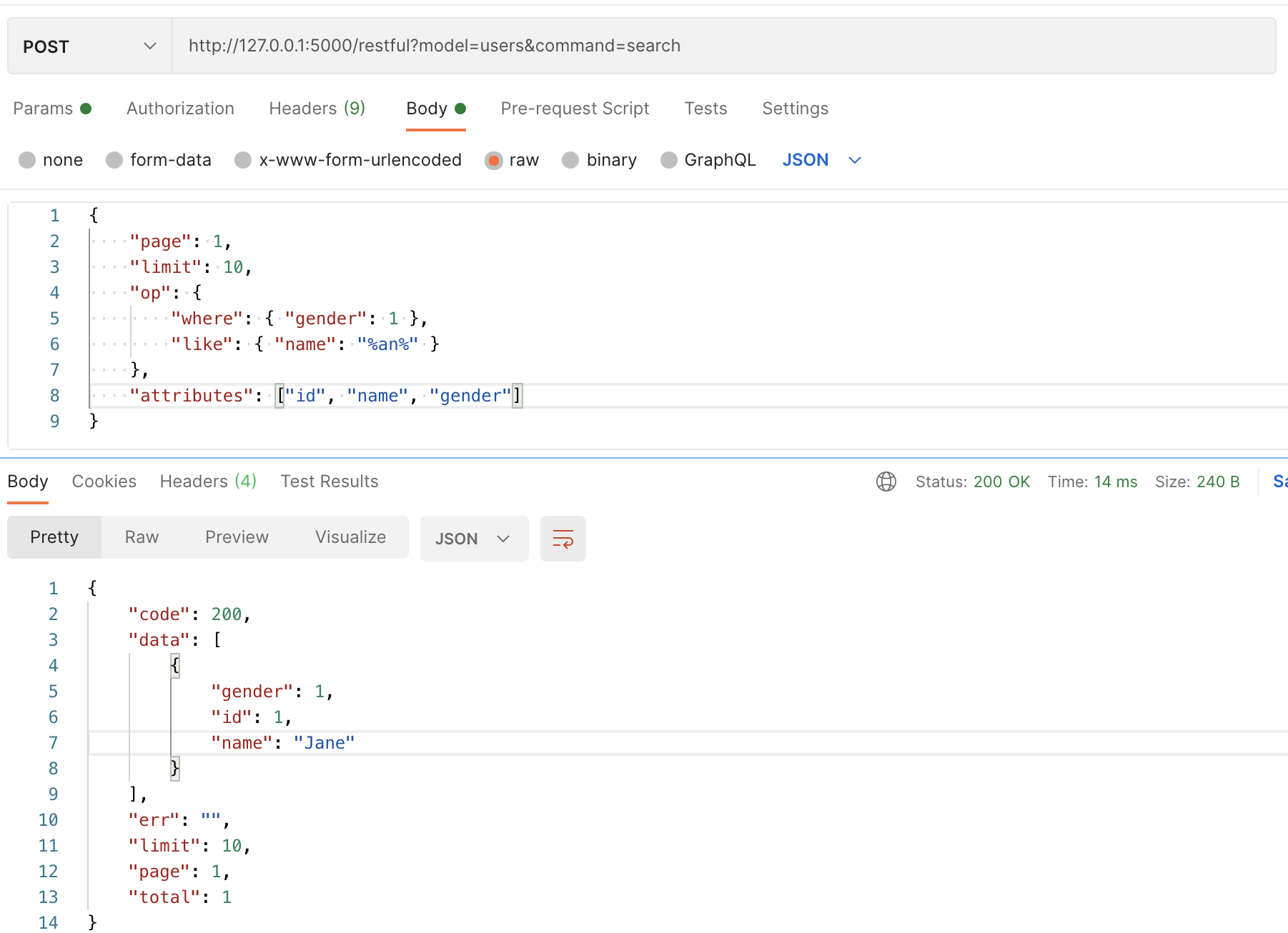The height and width of the screenshot is (933, 1288).
Task: Select the binary body option
Action: 570,160
